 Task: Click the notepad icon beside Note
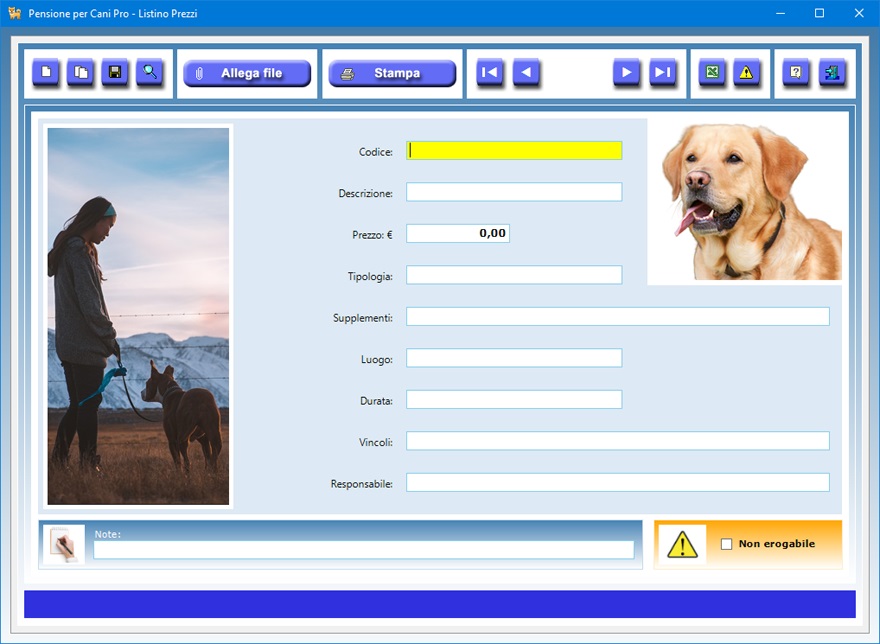[x=64, y=545]
